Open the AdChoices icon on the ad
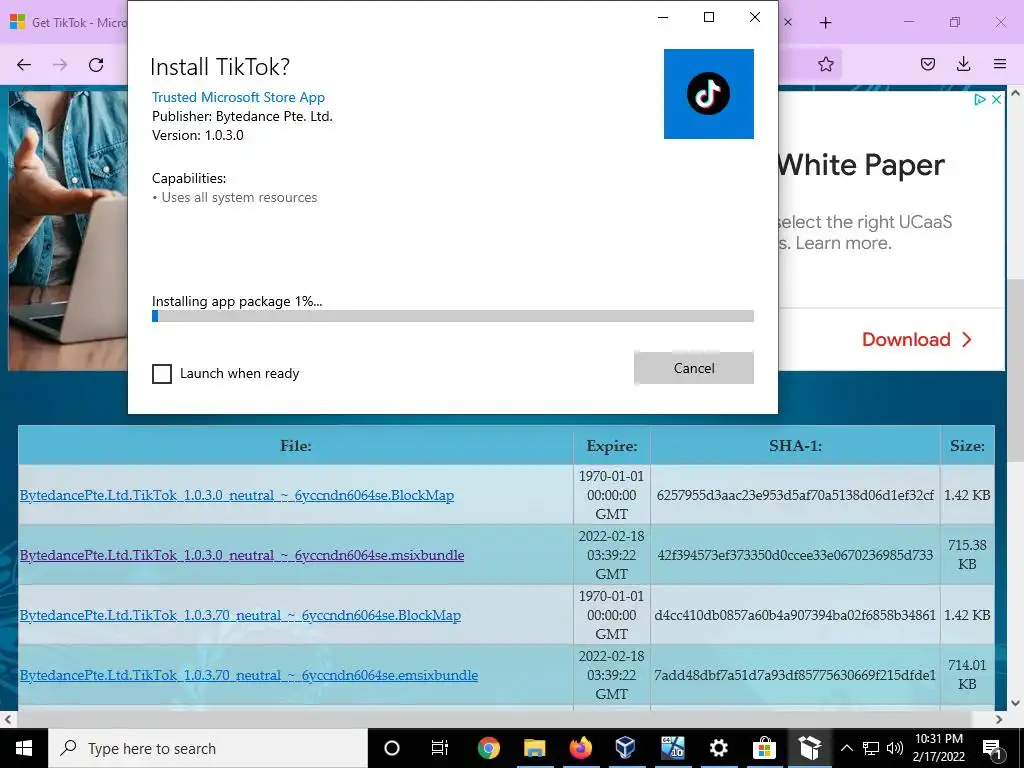Viewport: 1024px width, 768px height. pyautogui.click(x=980, y=99)
